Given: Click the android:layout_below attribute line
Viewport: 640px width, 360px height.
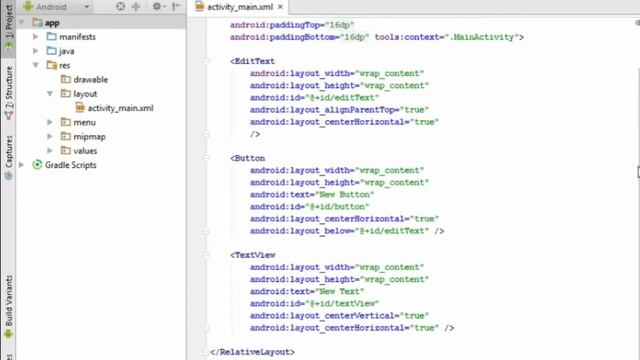Looking at the screenshot, I should tap(347, 231).
